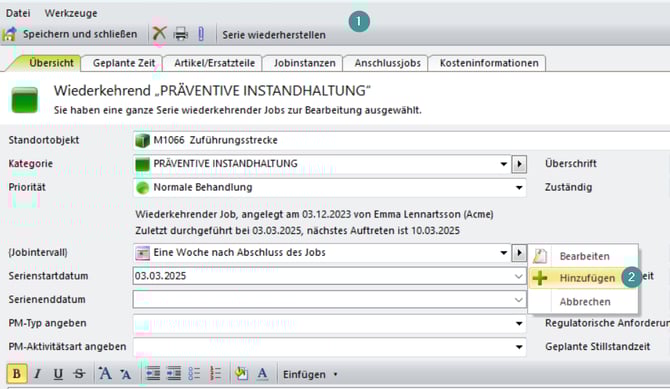
Task: Insert a bulleted list
Action: 194,374
